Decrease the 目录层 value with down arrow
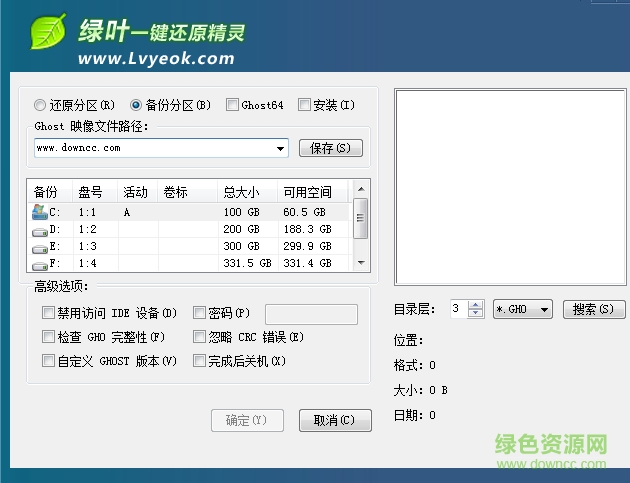 476,313
